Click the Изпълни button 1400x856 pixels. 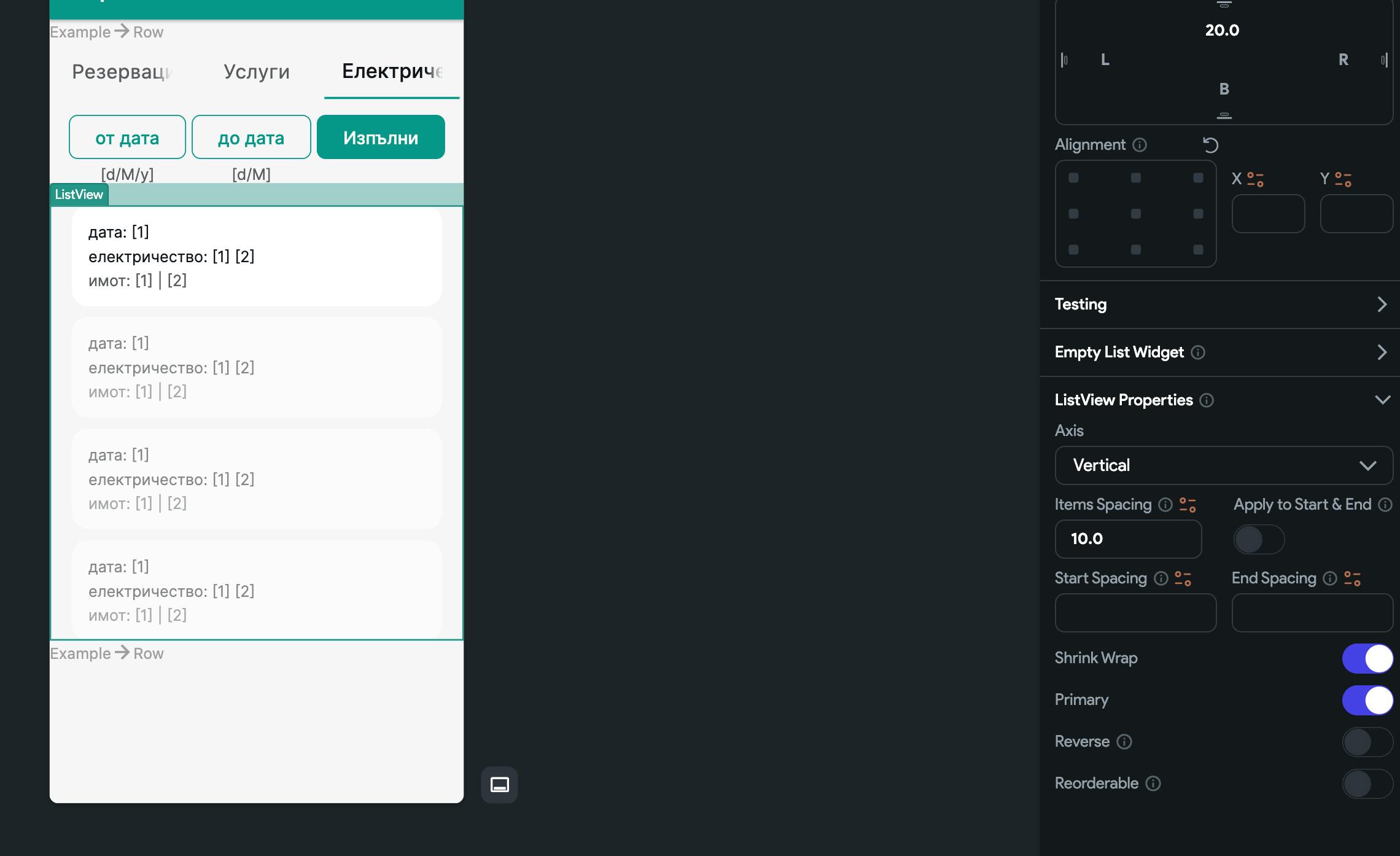coord(381,138)
